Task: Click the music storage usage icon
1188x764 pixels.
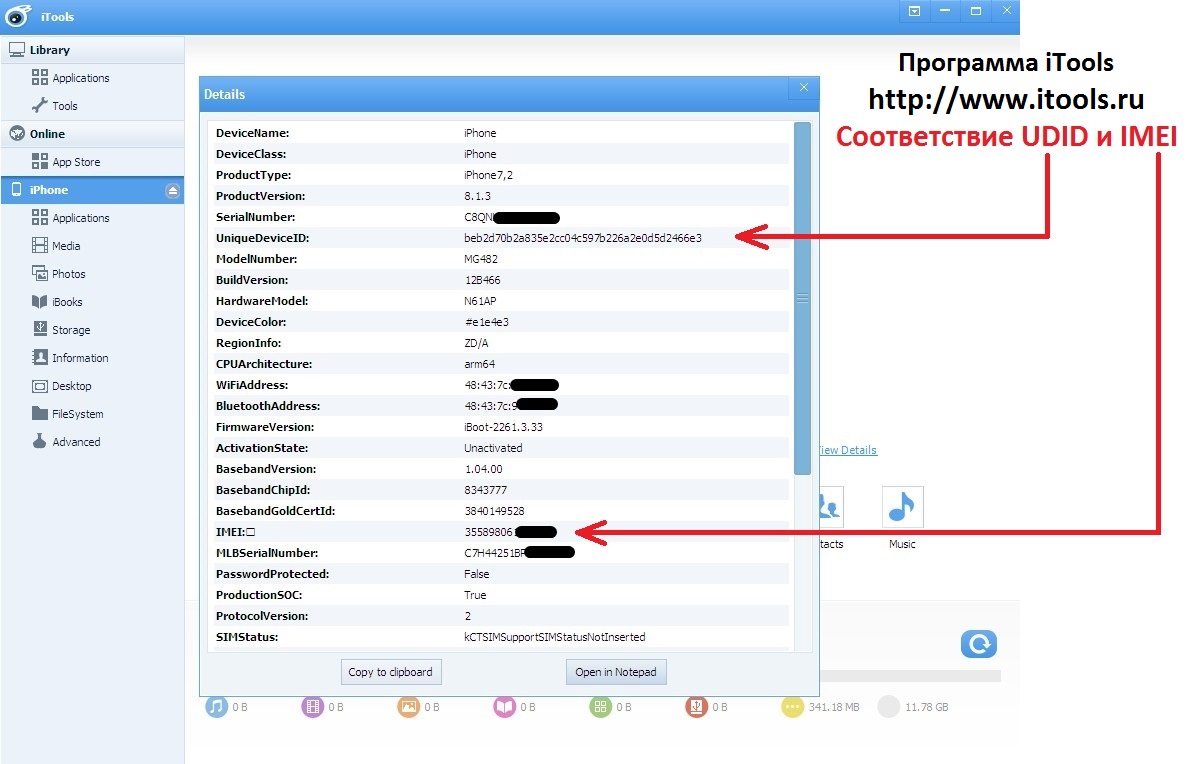Action: [217, 707]
